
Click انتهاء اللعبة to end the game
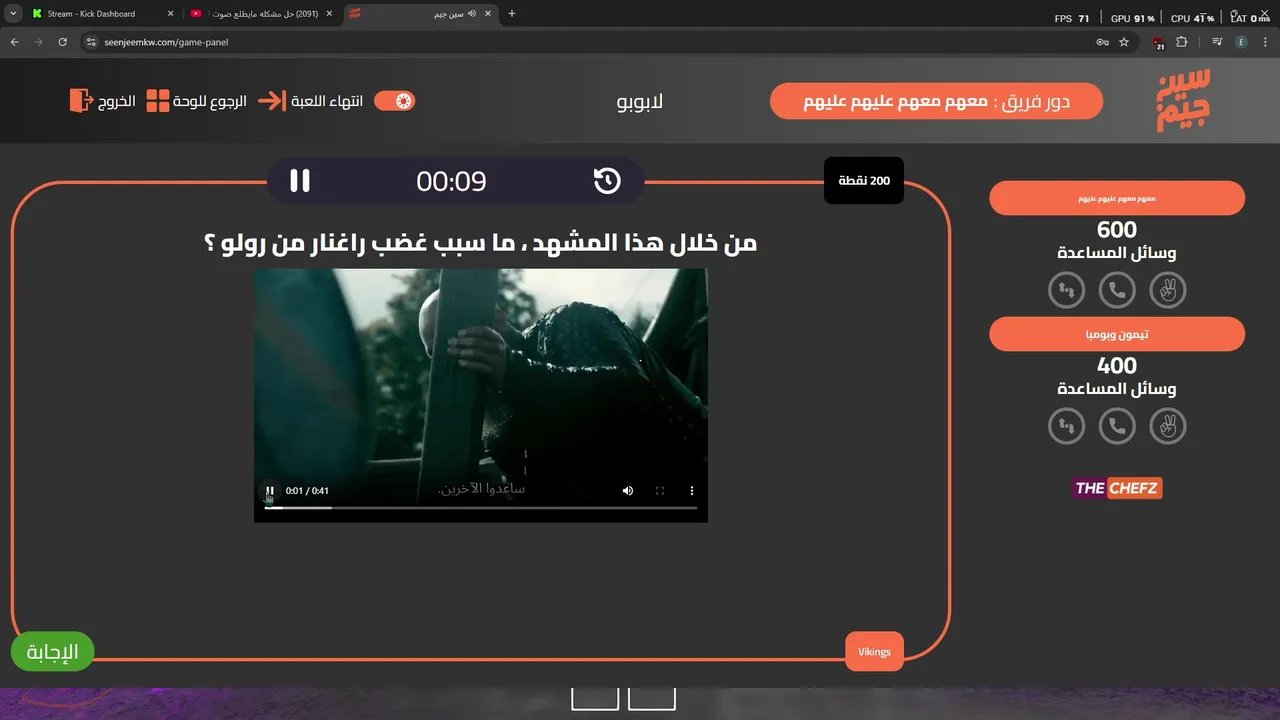(x=327, y=102)
